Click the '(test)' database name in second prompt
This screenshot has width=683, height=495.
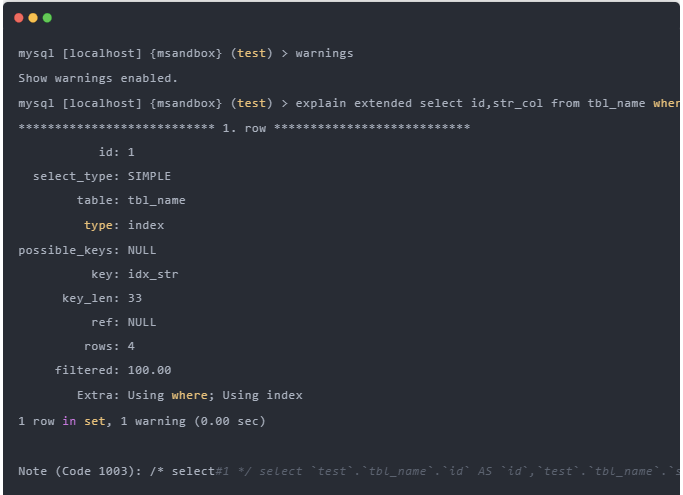[x=251, y=103]
